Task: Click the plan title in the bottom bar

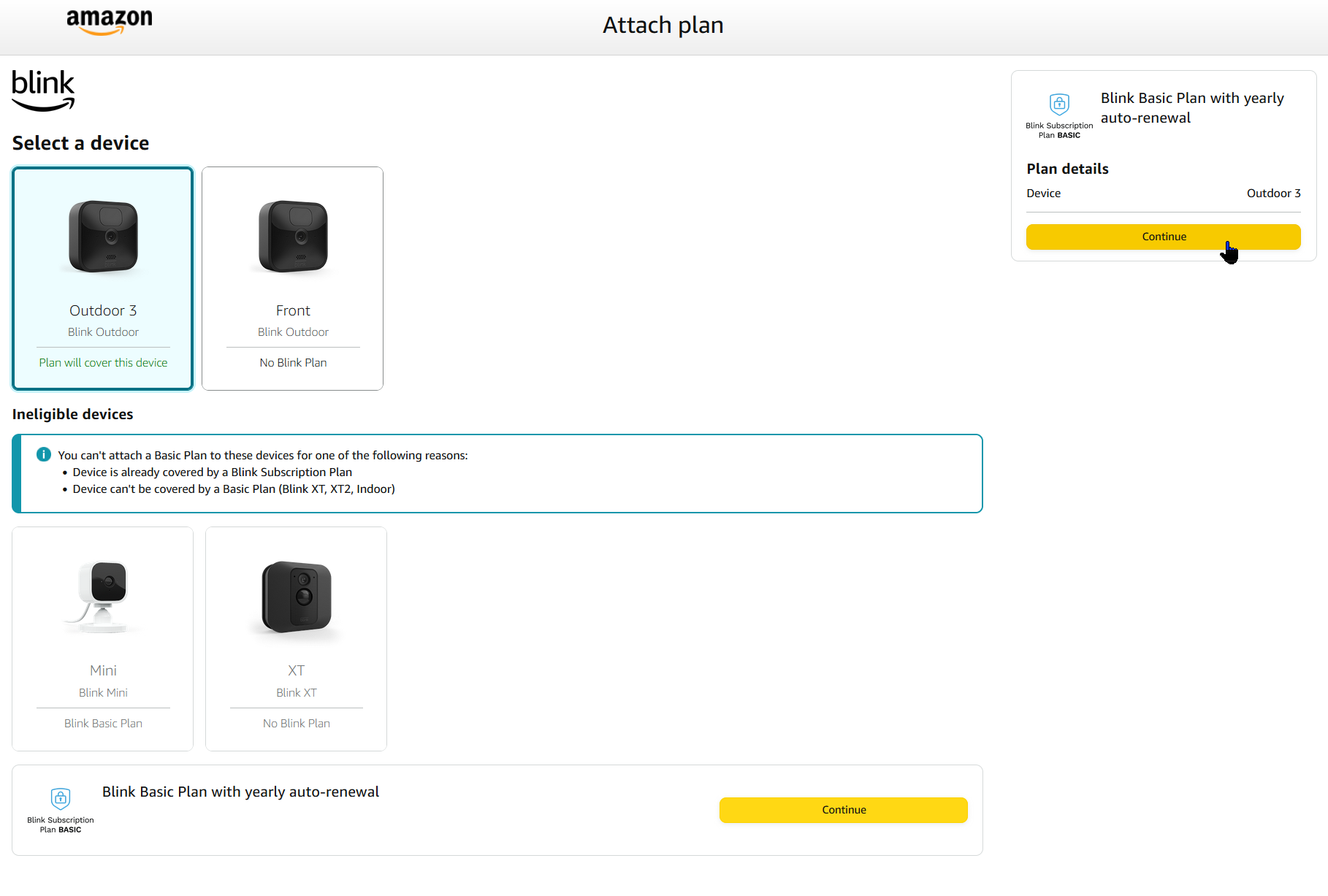Action: 240,792
